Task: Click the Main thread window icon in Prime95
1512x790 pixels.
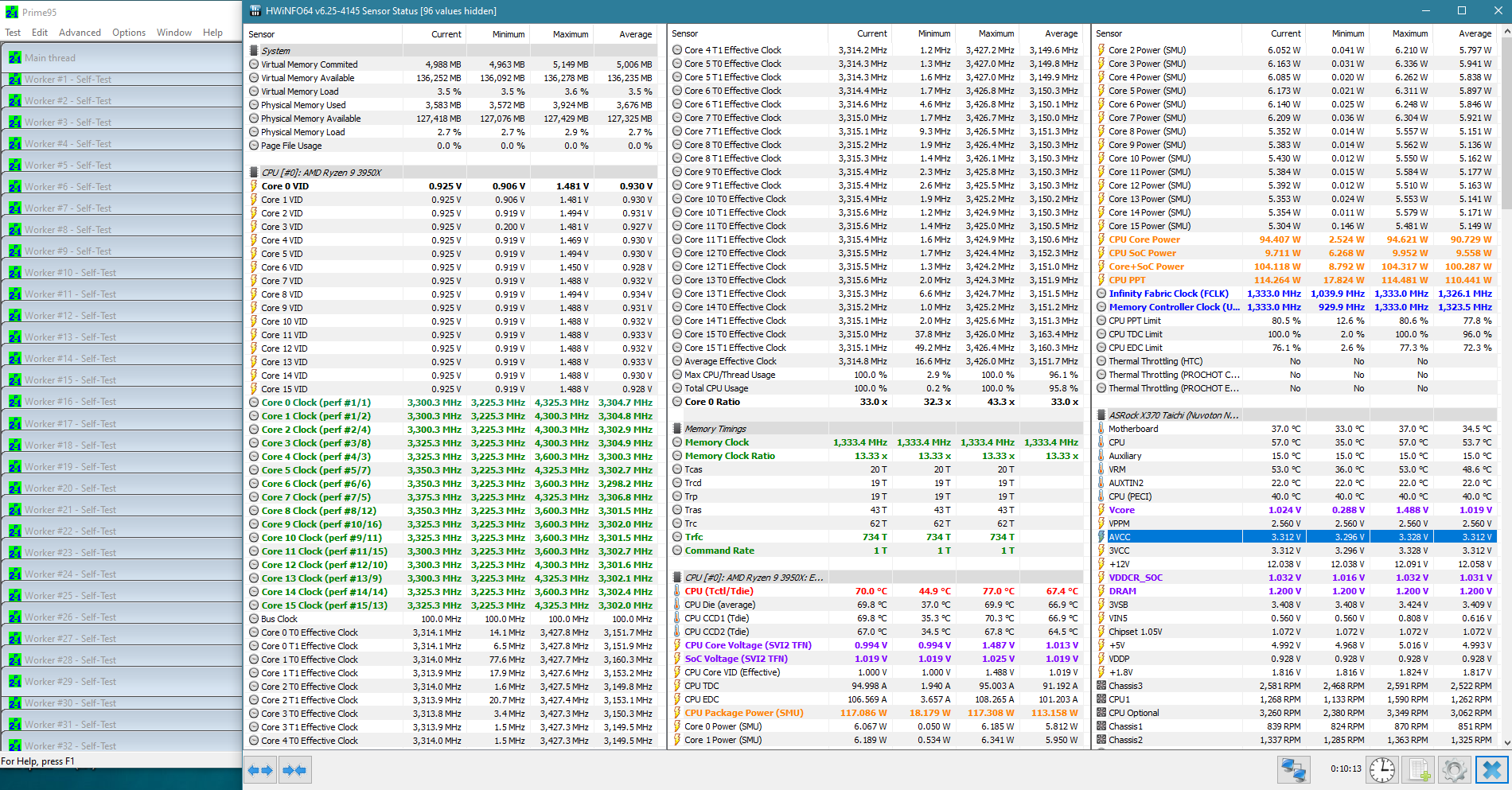Action: (x=15, y=57)
